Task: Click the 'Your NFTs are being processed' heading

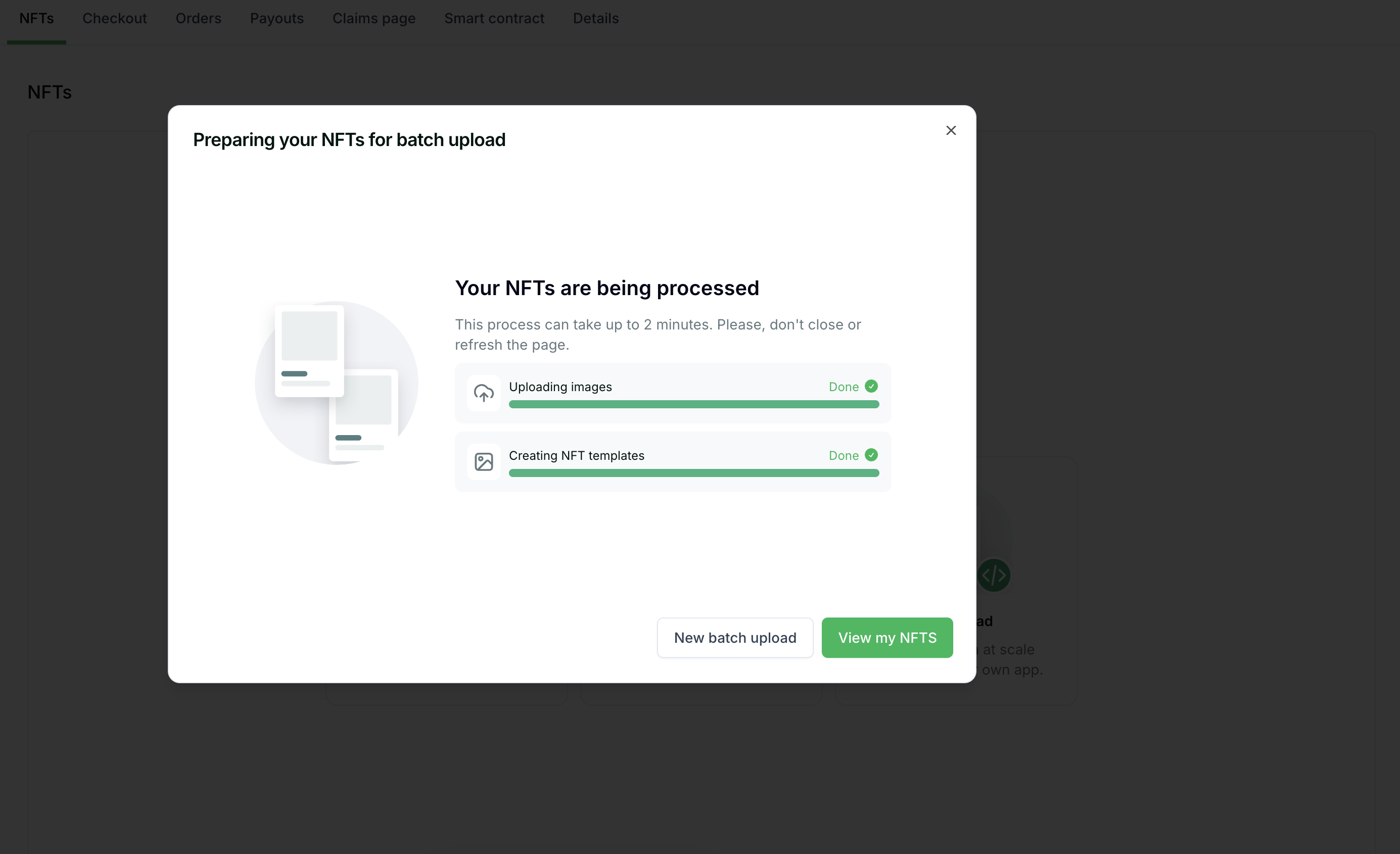Action: click(x=607, y=288)
